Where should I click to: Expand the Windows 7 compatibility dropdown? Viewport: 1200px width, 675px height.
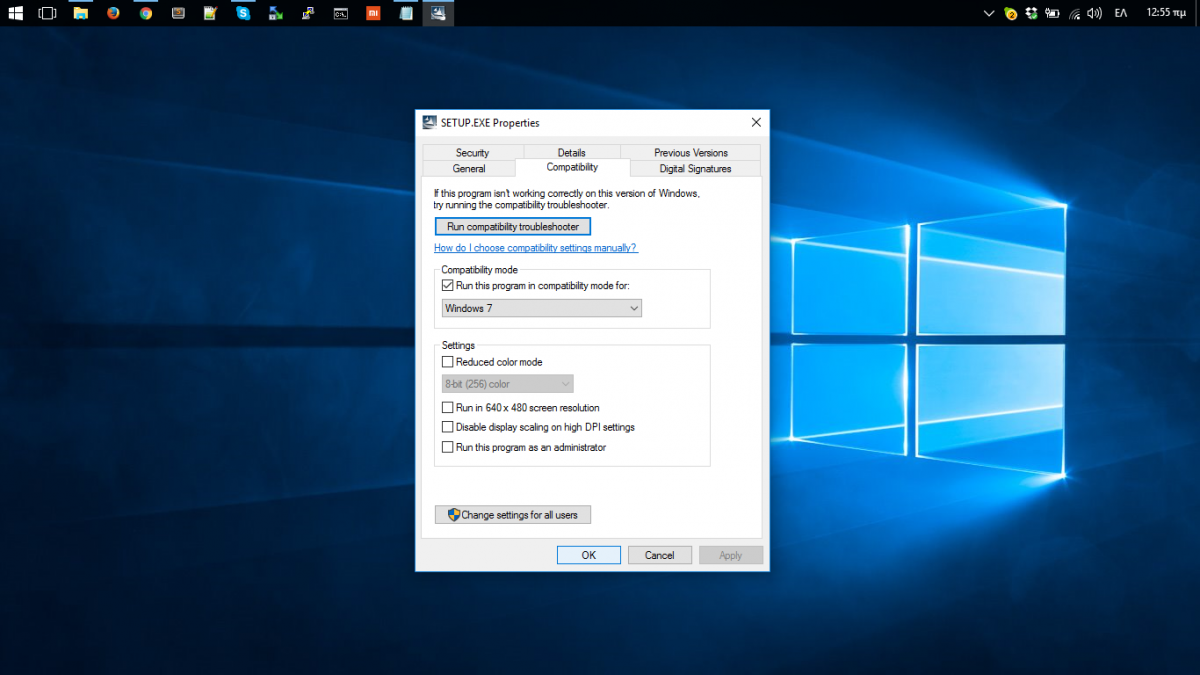[x=542, y=308]
